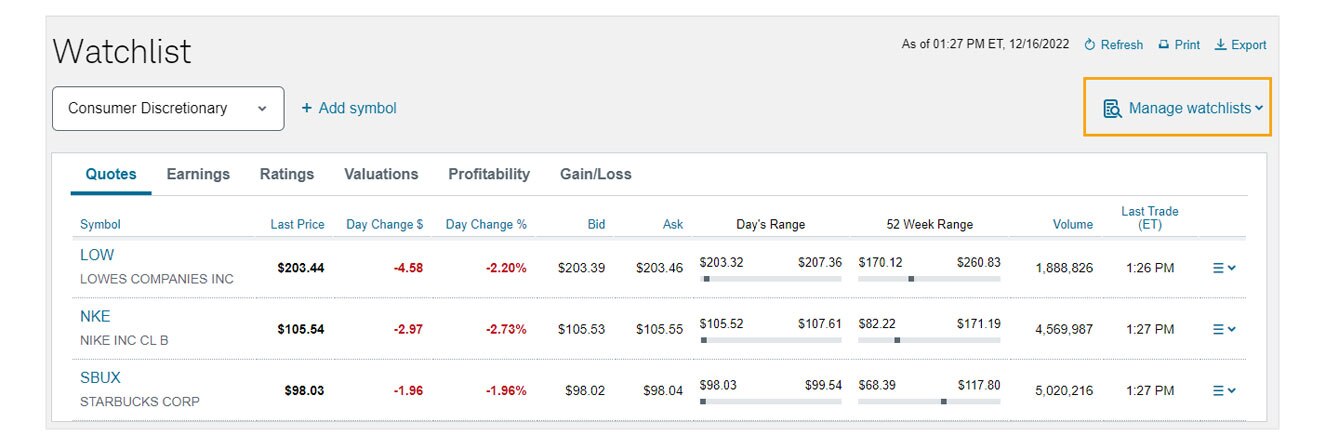Open the Valuations tab
This screenshot has height=445, width=1325.
tap(381, 174)
